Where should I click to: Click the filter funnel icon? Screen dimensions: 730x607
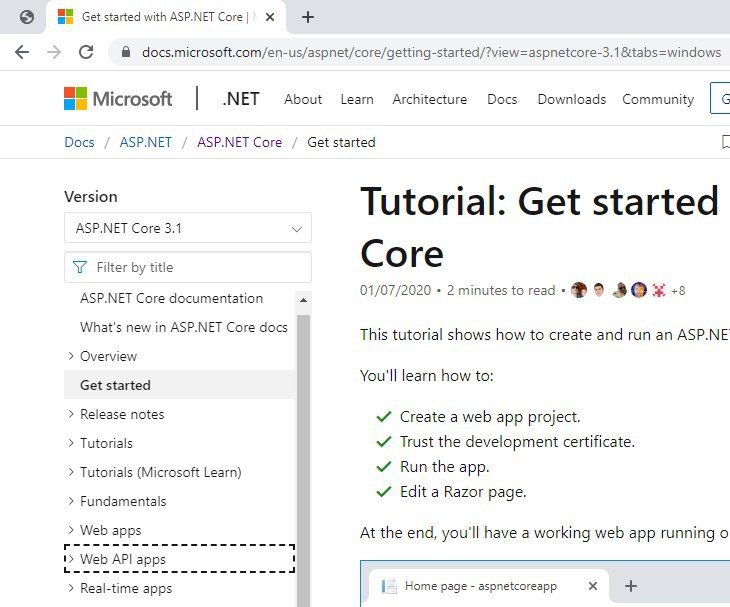80,267
